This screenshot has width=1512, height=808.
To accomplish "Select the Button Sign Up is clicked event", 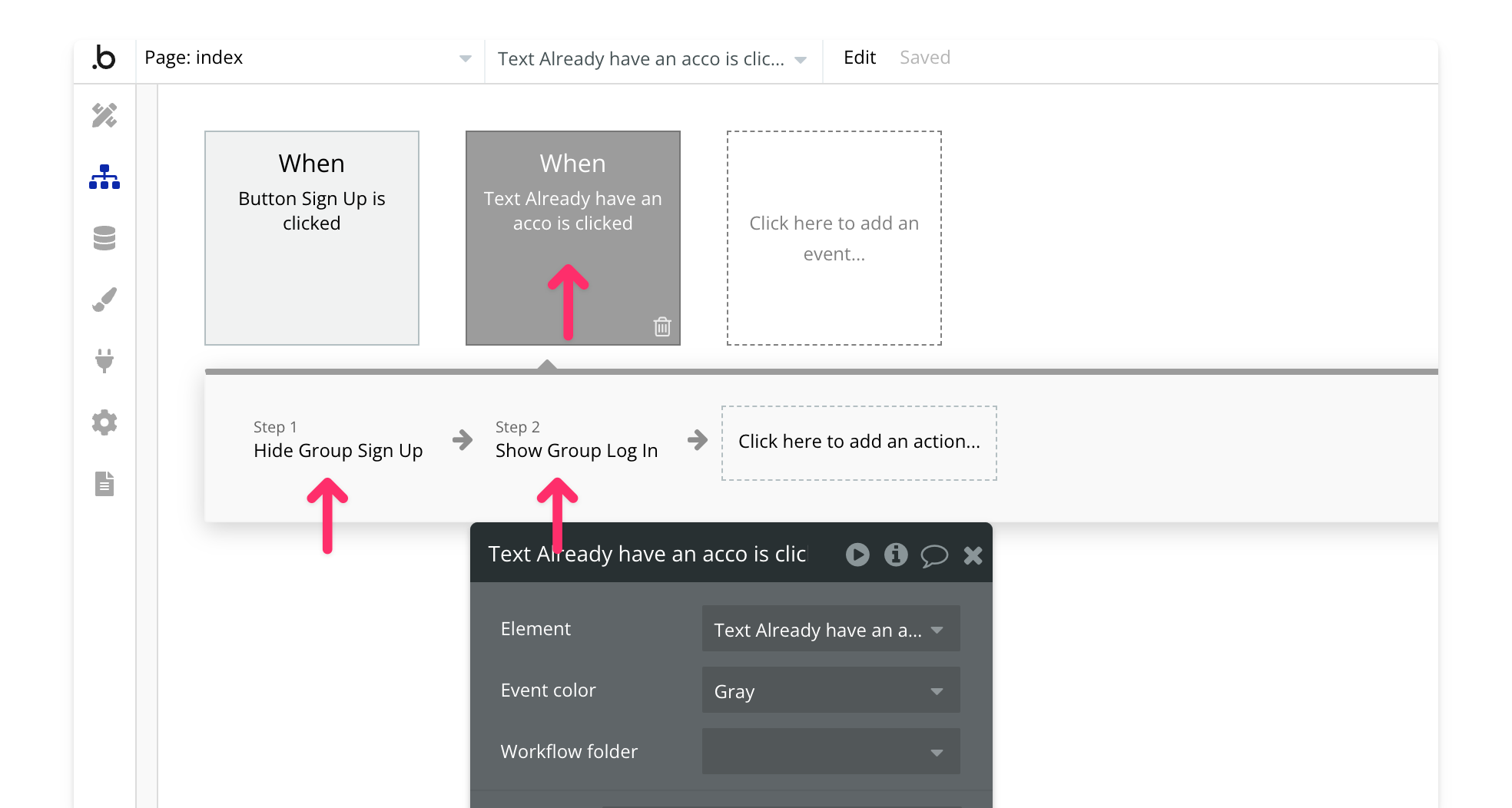I will (x=312, y=238).
